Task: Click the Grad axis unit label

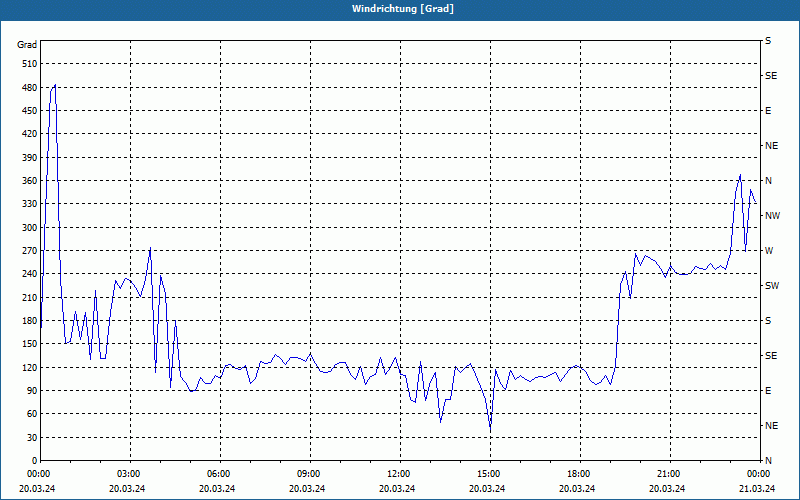Action: [x=27, y=45]
